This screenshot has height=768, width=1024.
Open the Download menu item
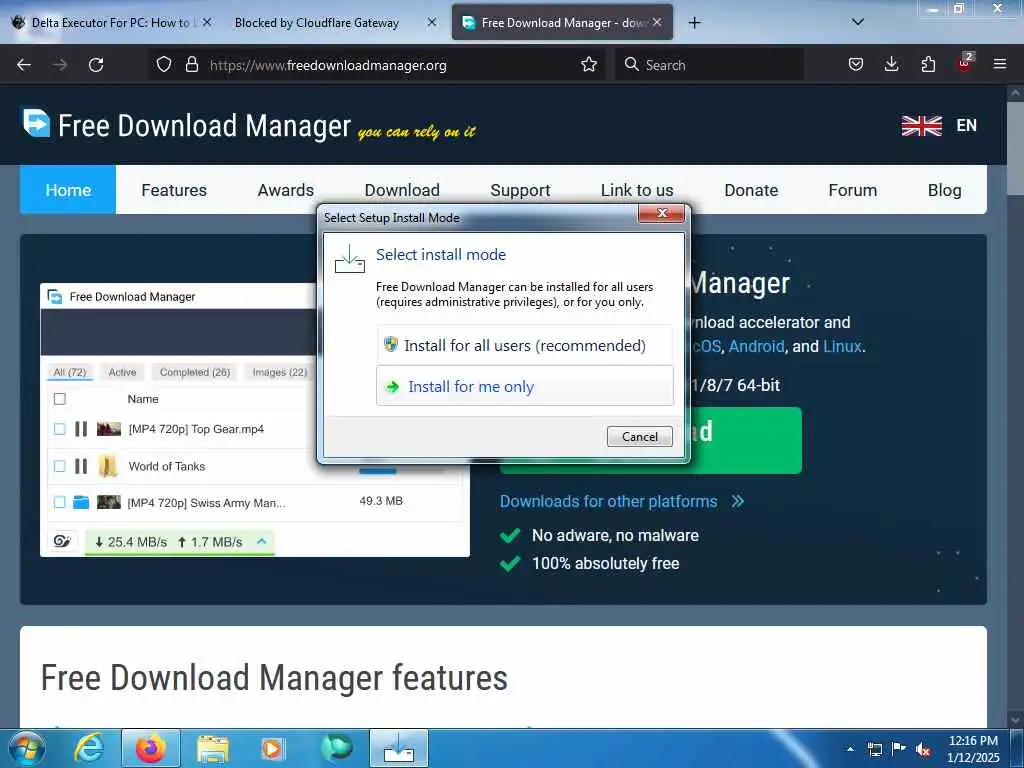click(x=402, y=190)
